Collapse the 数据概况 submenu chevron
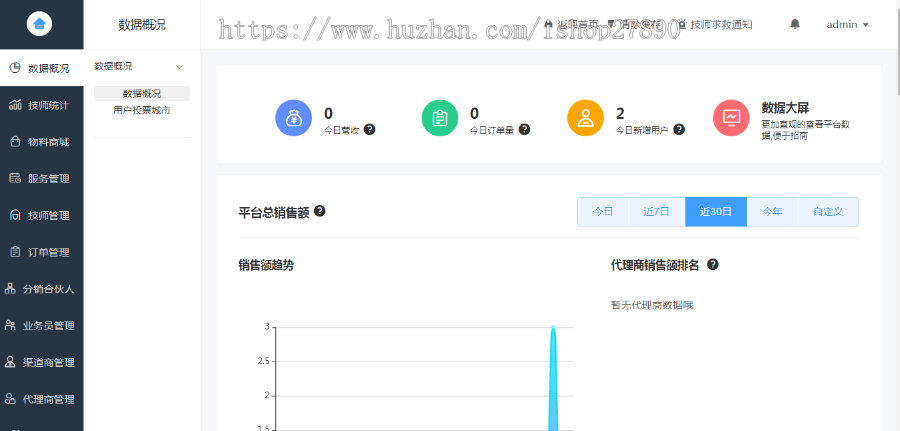The height and width of the screenshot is (431, 900). (179, 67)
